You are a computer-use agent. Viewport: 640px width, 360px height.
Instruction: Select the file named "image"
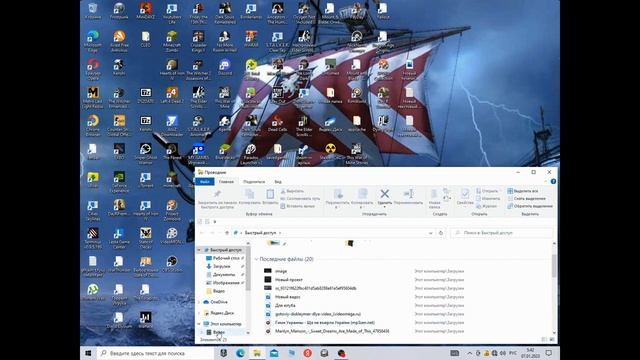click(x=281, y=271)
